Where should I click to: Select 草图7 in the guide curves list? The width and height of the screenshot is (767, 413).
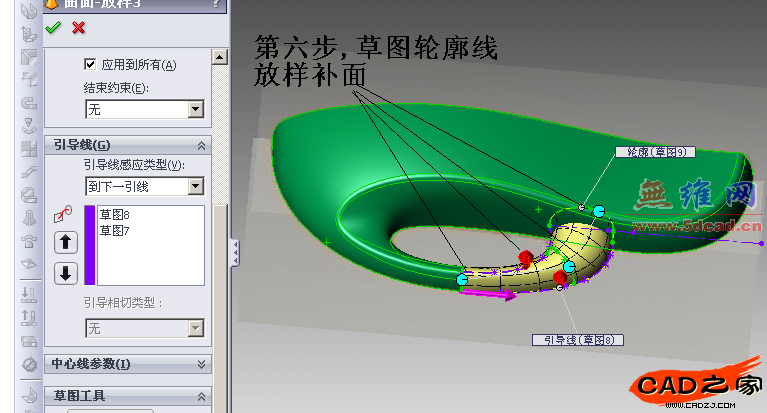pyautogui.click(x=116, y=230)
